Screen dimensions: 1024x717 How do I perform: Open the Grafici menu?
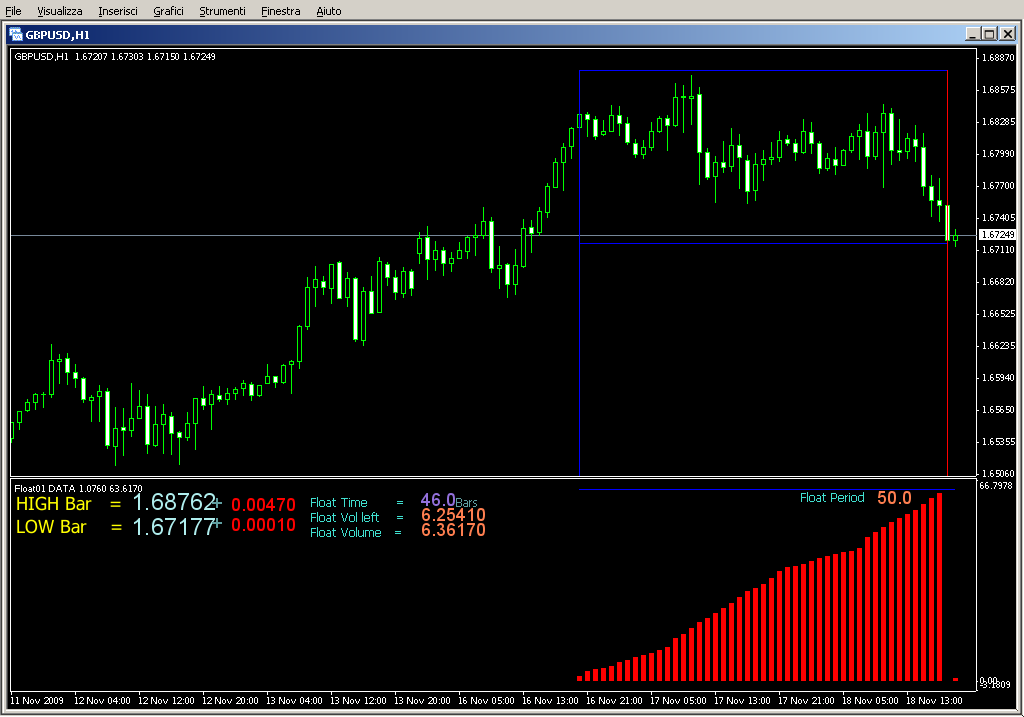pyautogui.click(x=168, y=11)
